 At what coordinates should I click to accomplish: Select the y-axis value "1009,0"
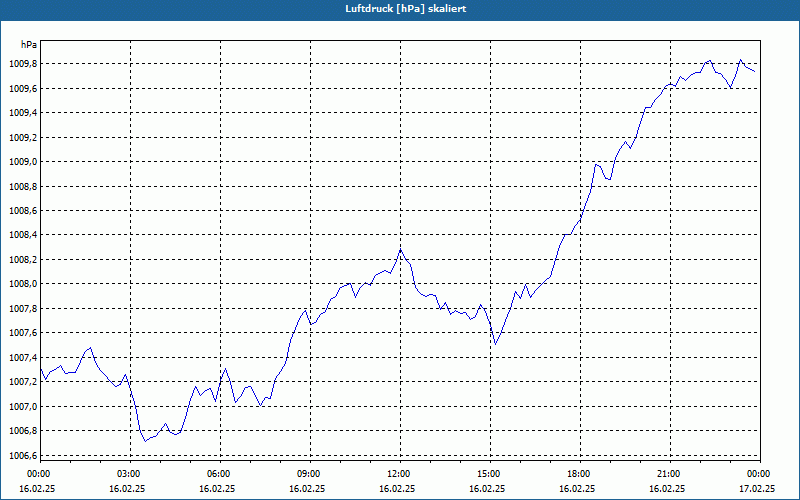coord(23,162)
